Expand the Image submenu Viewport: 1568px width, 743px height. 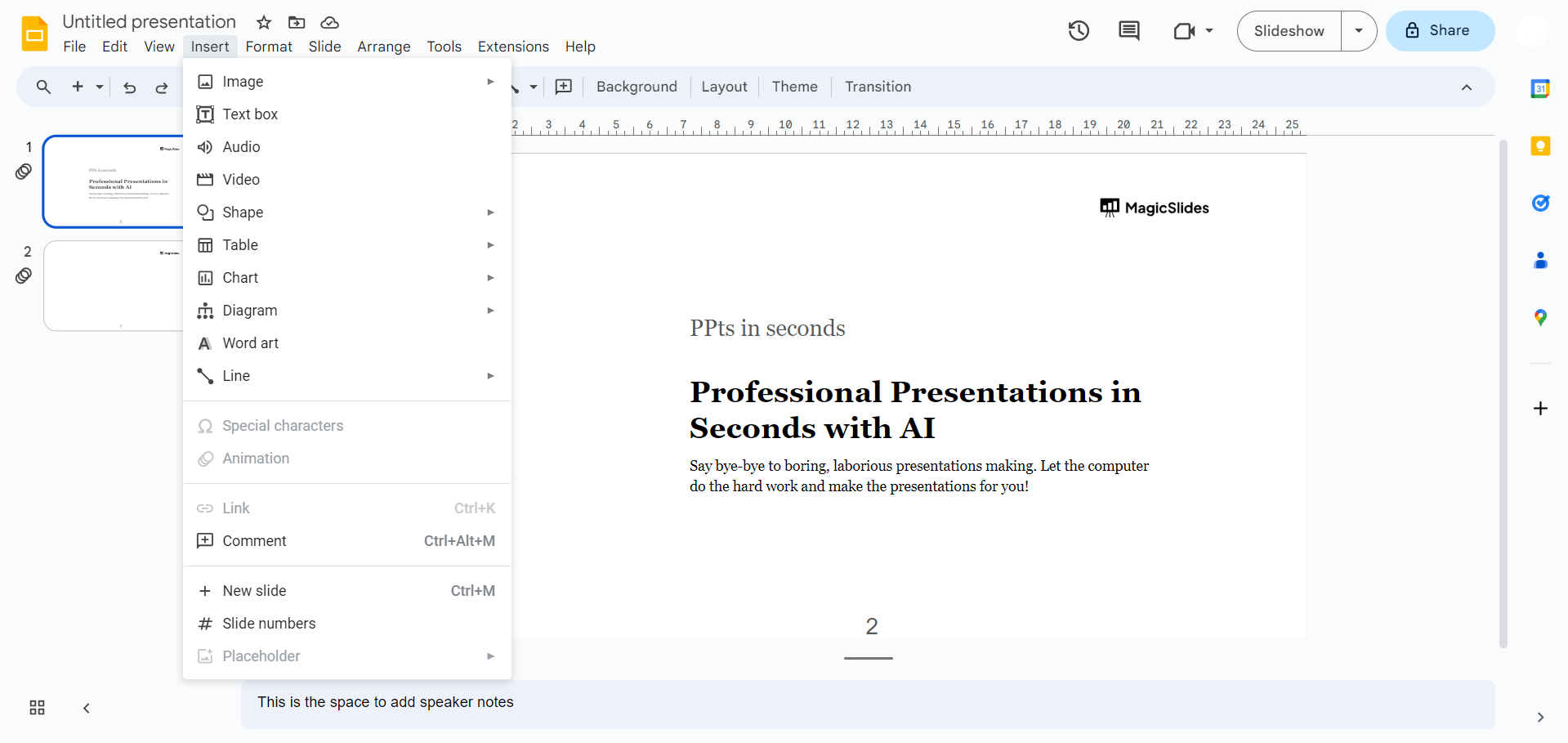[490, 82]
